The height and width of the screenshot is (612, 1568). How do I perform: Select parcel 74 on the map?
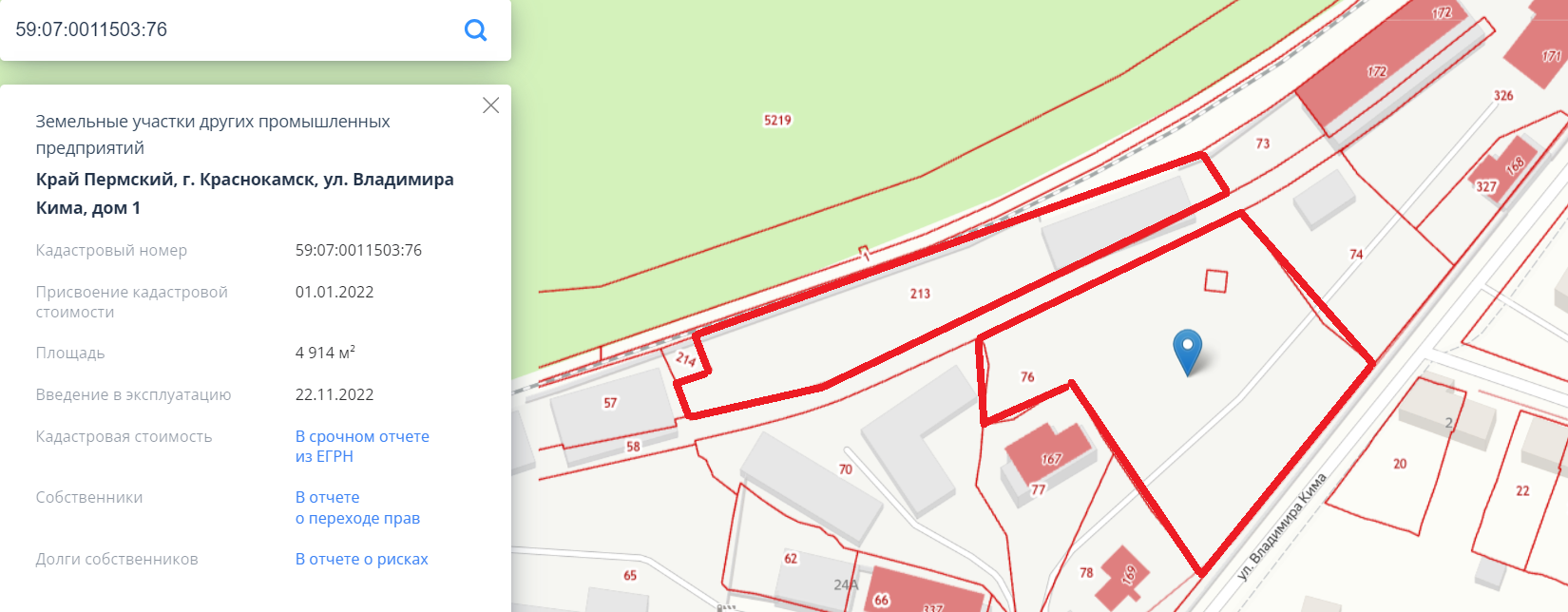(1356, 255)
